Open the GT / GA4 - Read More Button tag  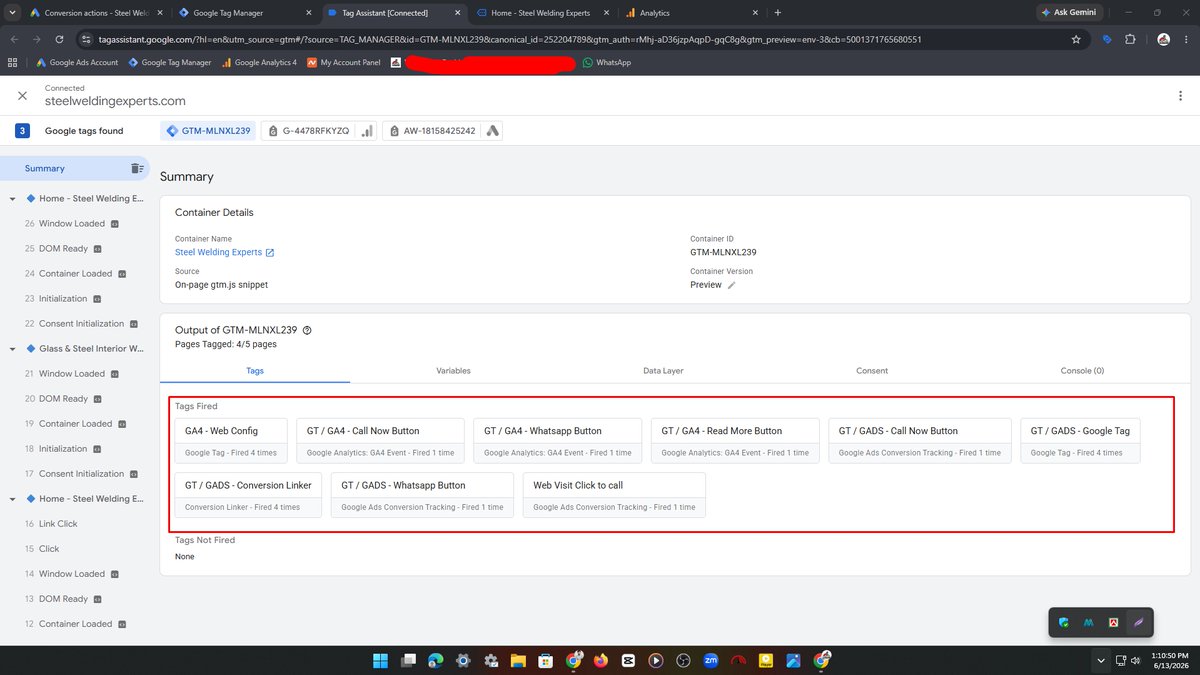tap(735, 441)
